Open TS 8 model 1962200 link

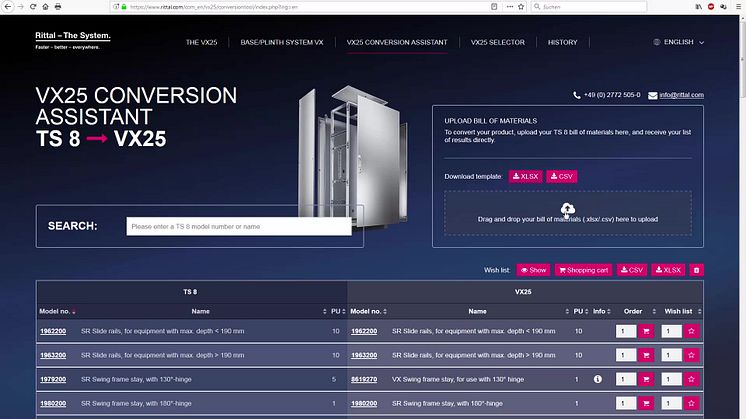[53, 331]
